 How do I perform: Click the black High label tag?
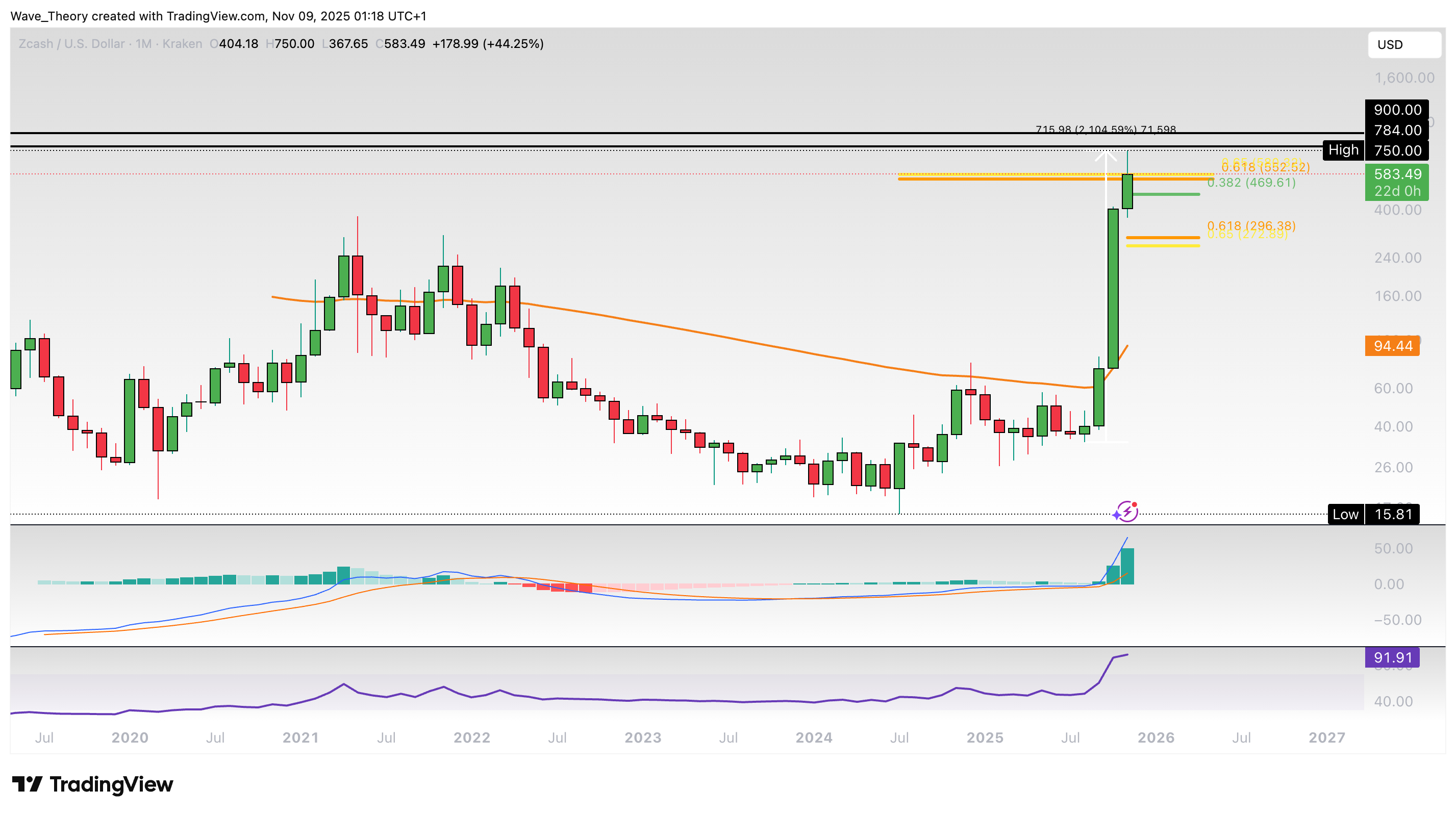pyautogui.click(x=1343, y=150)
